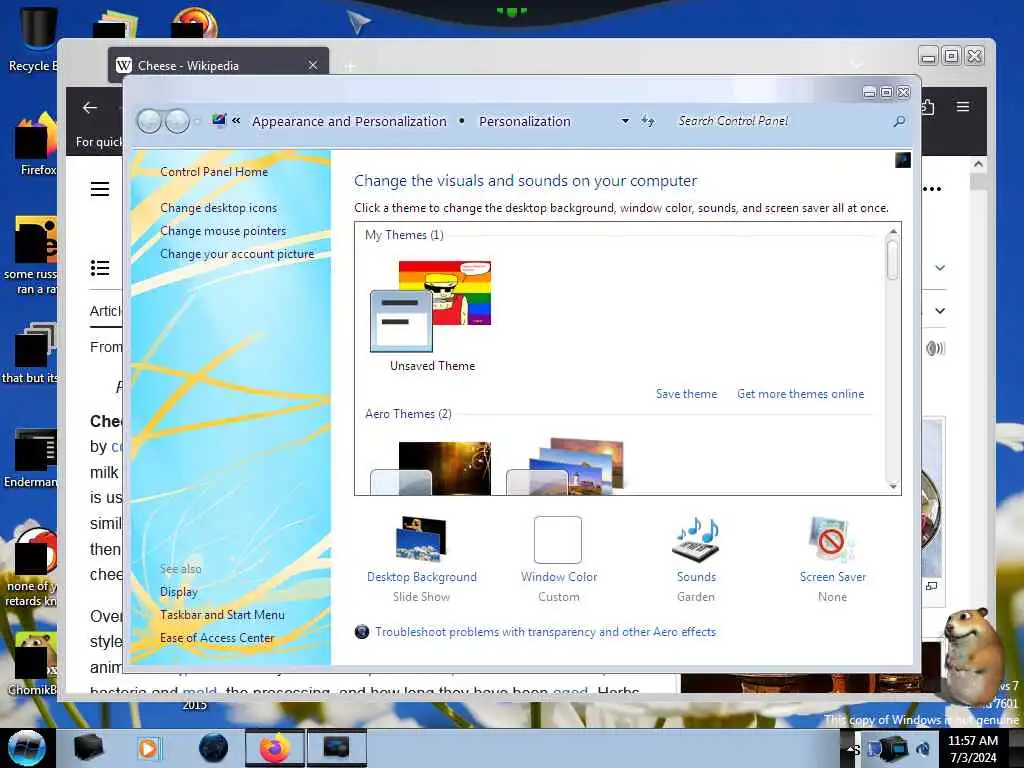
Task: Click the Personalization taskbar button
Action: (x=336, y=748)
